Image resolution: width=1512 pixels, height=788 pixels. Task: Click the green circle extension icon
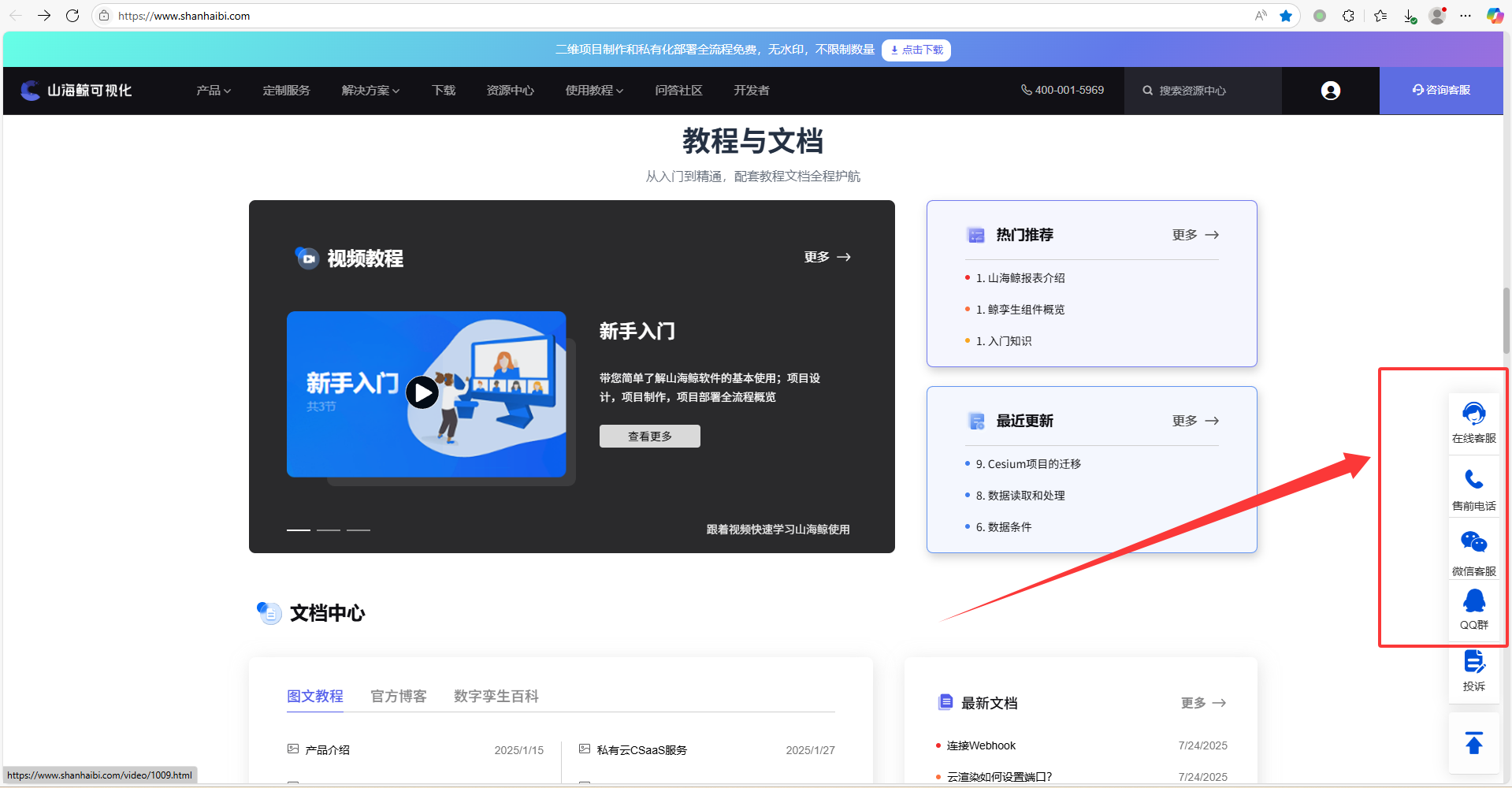(1320, 16)
